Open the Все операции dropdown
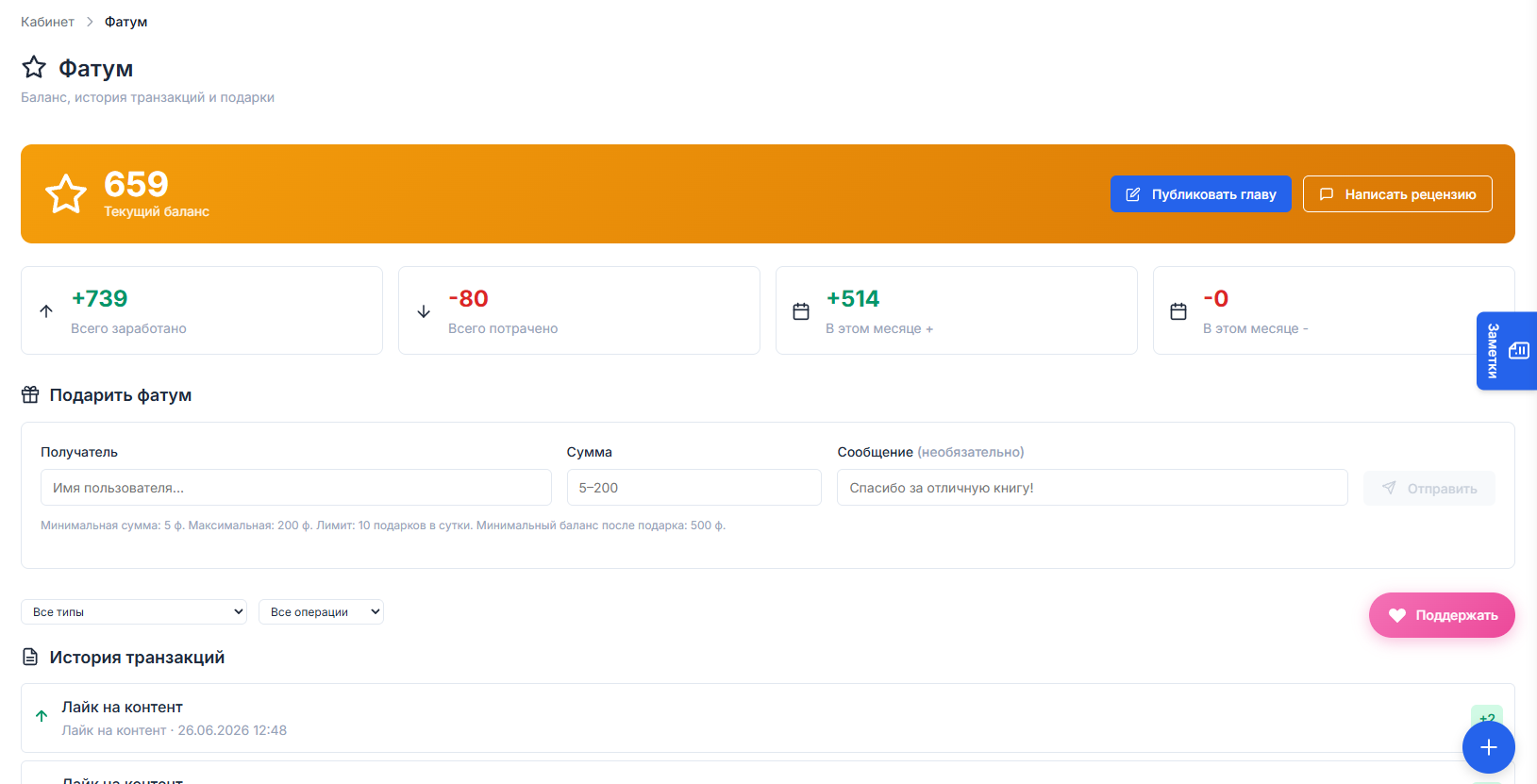This screenshot has width=1537, height=784. coord(321,611)
